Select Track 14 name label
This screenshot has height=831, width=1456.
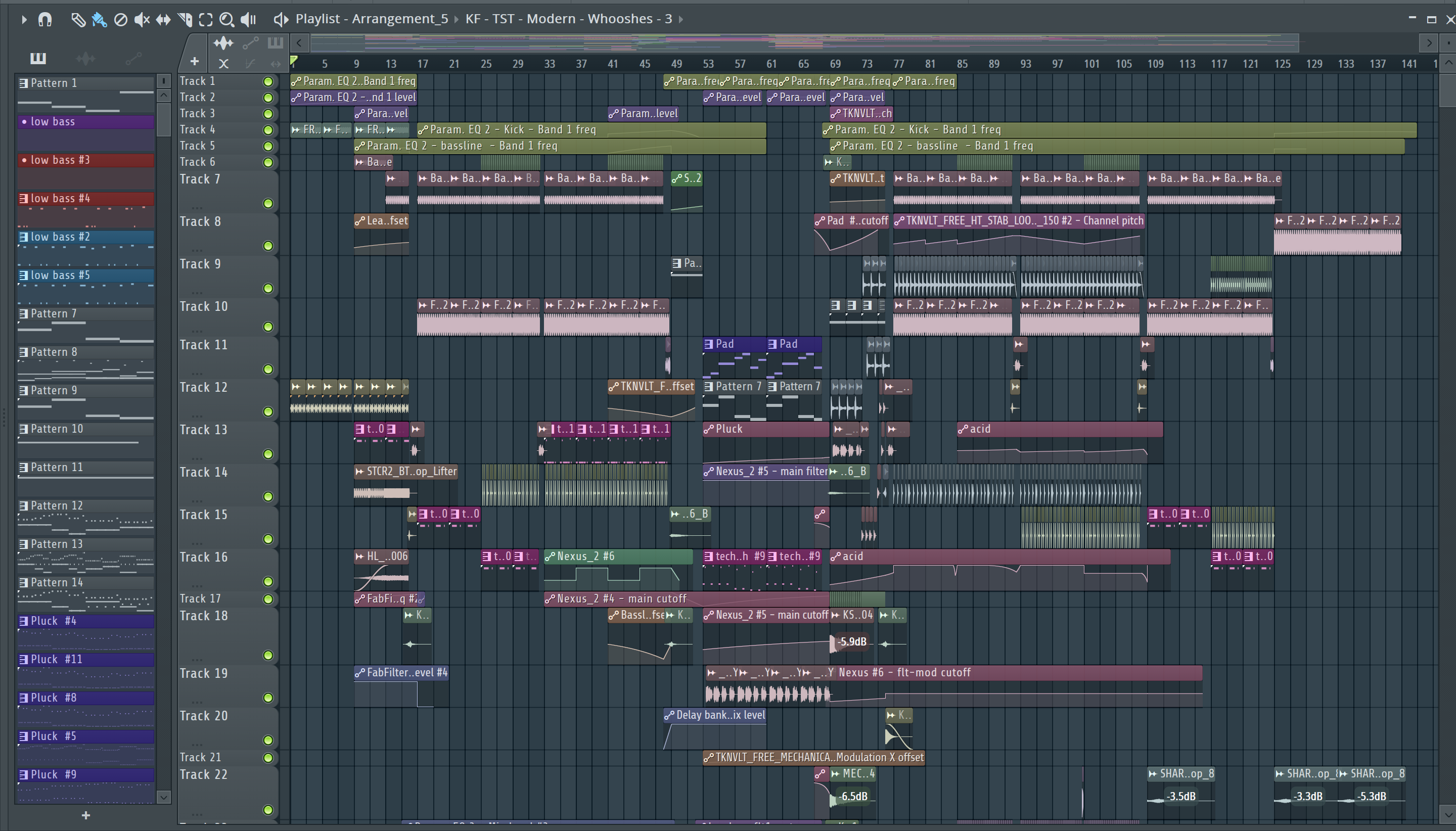pyautogui.click(x=204, y=472)
